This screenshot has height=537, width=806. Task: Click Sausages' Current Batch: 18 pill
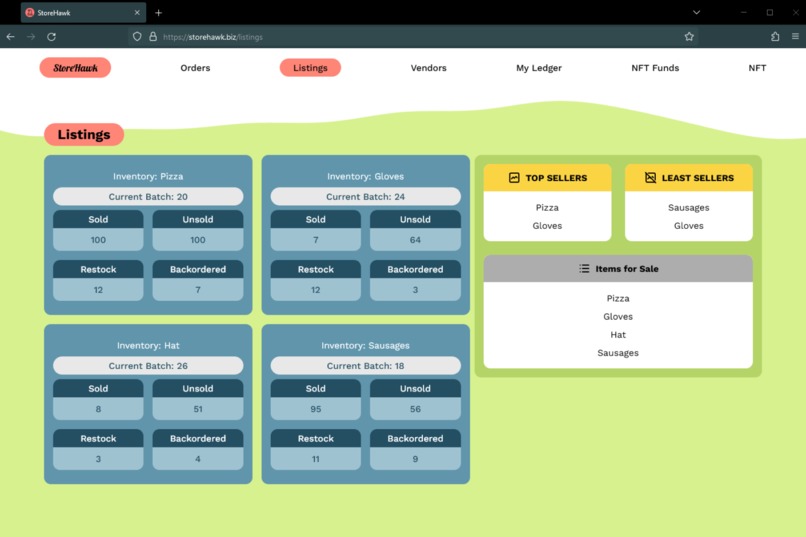click(x=365, y=365)
